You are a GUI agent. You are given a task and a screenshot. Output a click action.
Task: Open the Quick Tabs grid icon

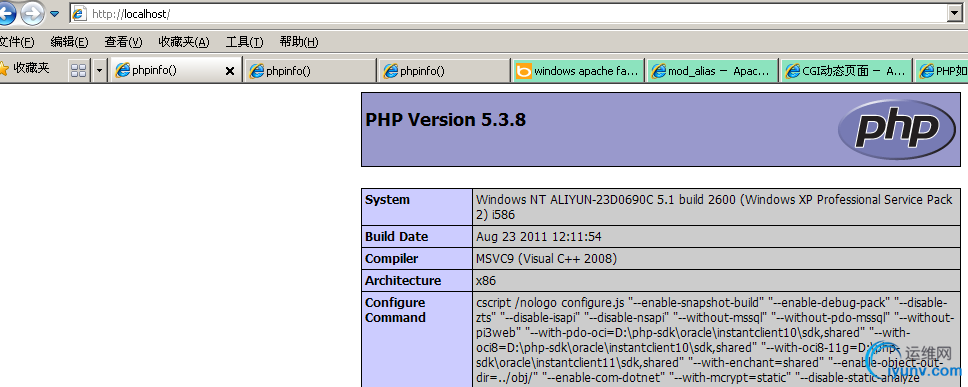tap(78, 70)
